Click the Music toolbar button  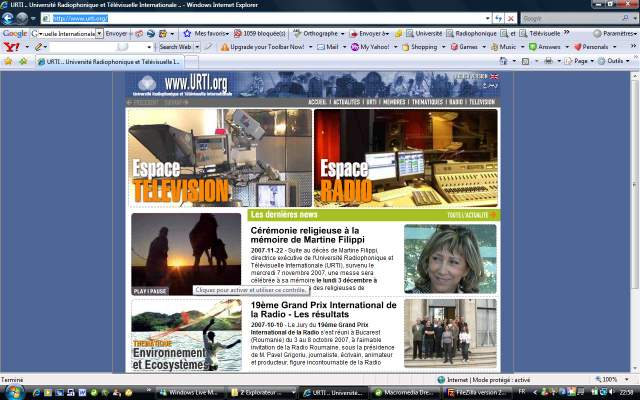pos(504,47)
